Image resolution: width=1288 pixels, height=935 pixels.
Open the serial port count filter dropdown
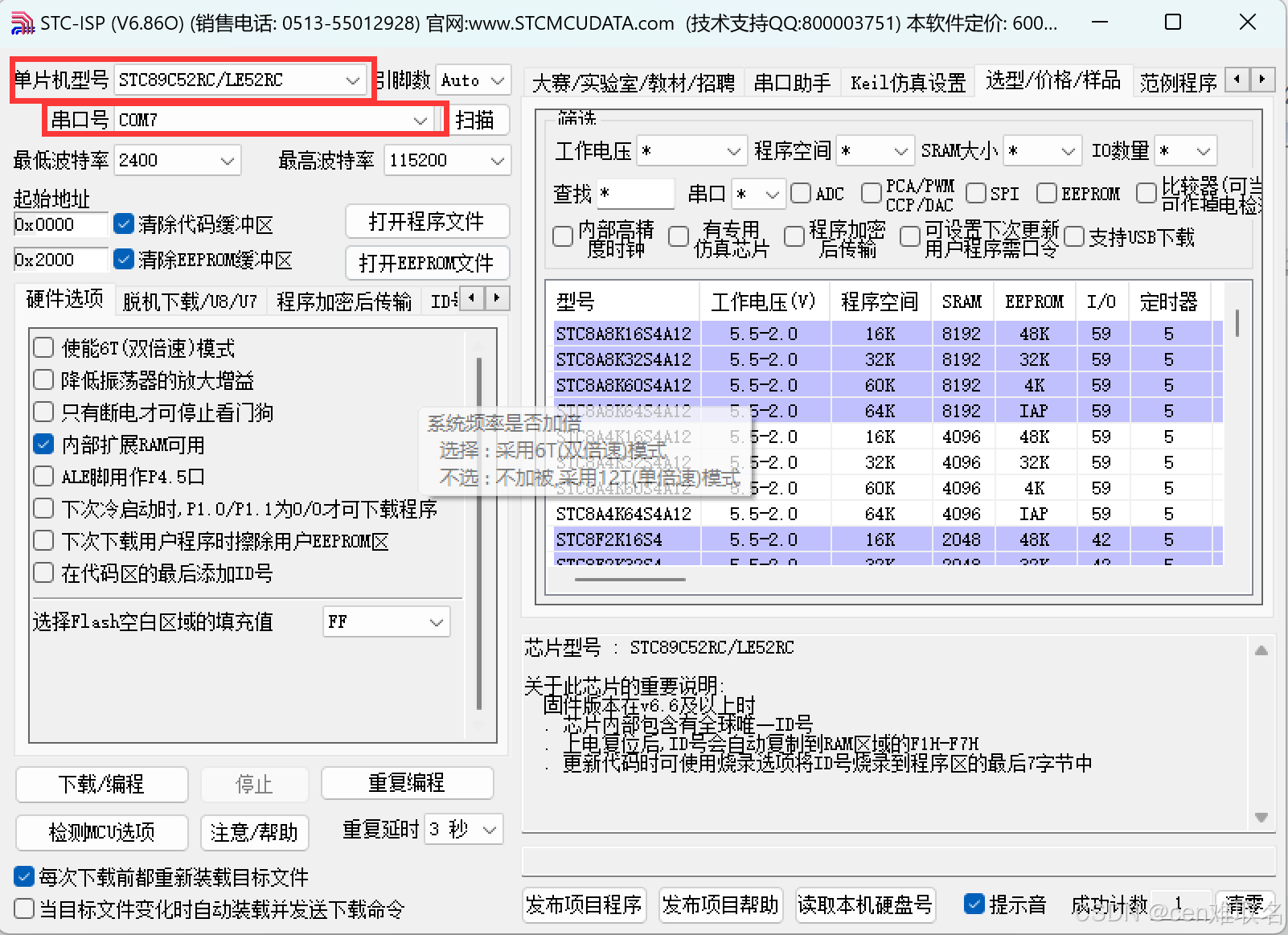click(758, 194)
